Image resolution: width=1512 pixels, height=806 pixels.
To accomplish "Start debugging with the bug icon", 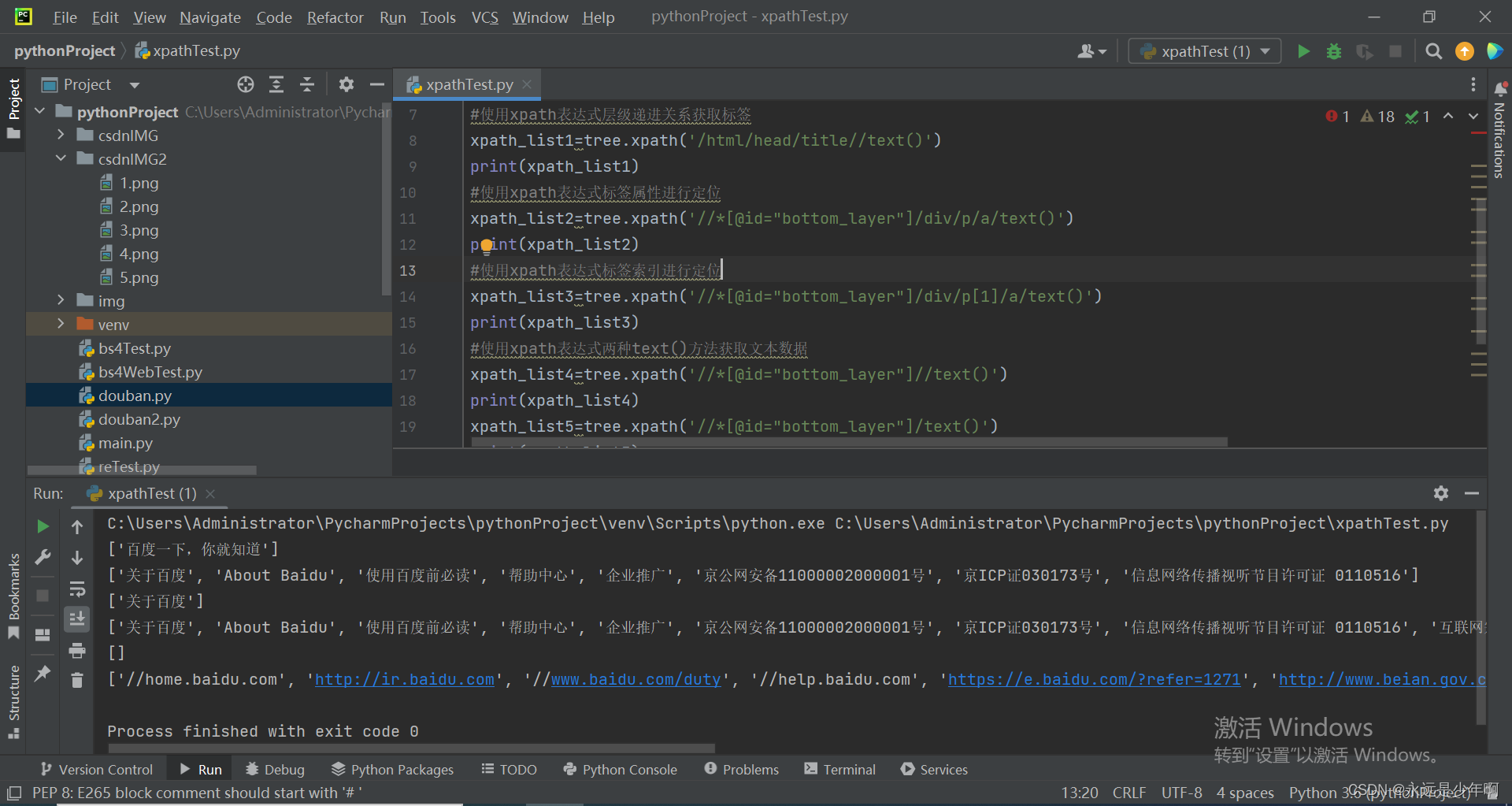I will pyautogui.click(x=1334, y=51).
